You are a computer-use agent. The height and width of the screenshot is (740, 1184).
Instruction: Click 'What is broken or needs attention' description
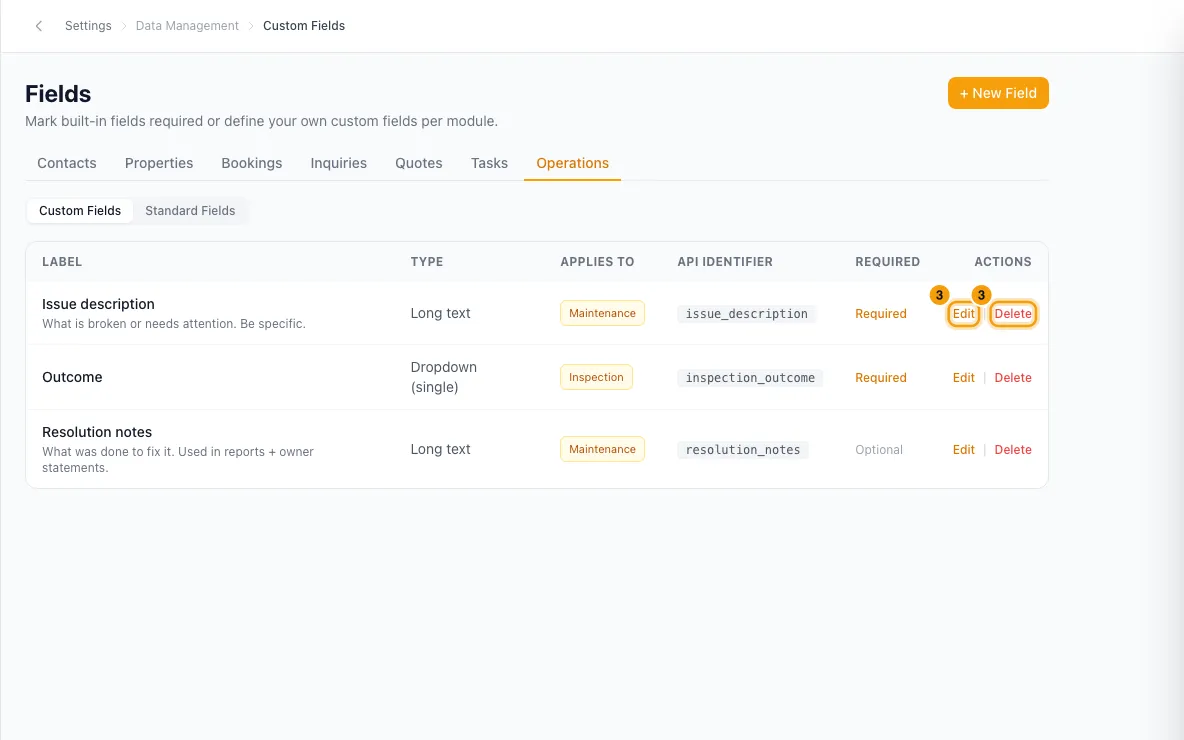click(174, 324)
